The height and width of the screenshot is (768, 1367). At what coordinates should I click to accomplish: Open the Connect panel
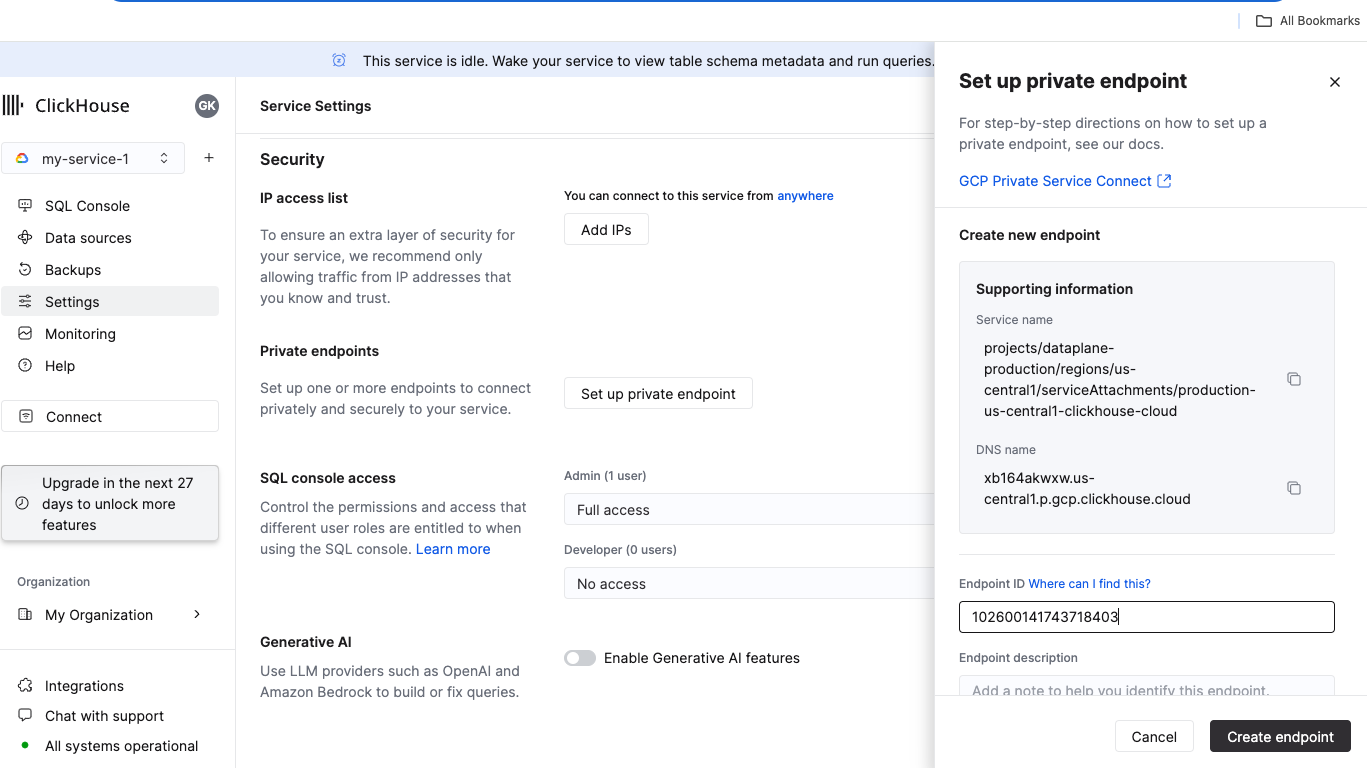point(72,416)
